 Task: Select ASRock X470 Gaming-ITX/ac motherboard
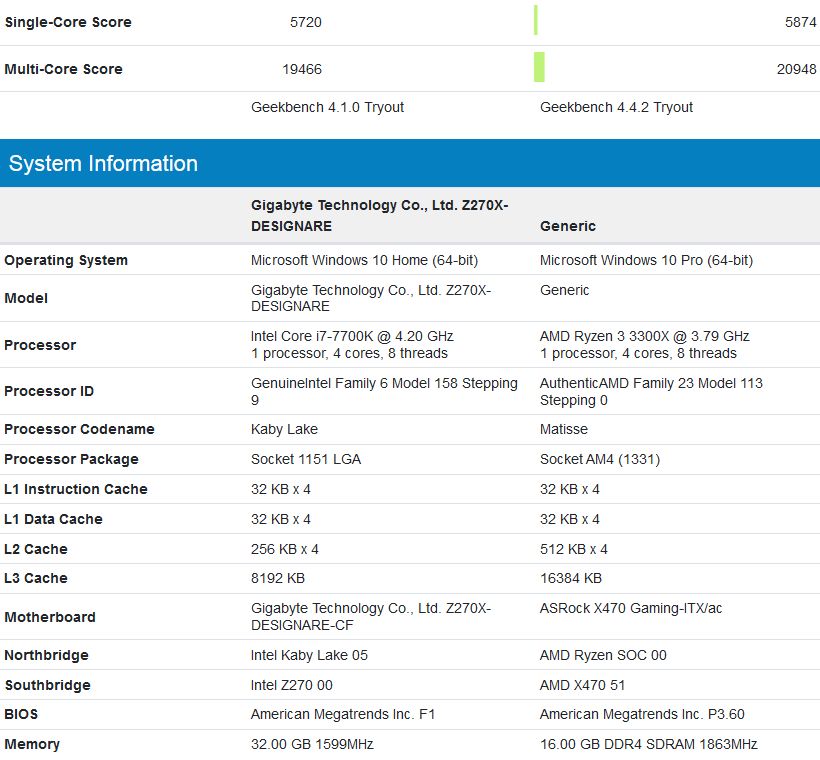click(x=631, y=608)
